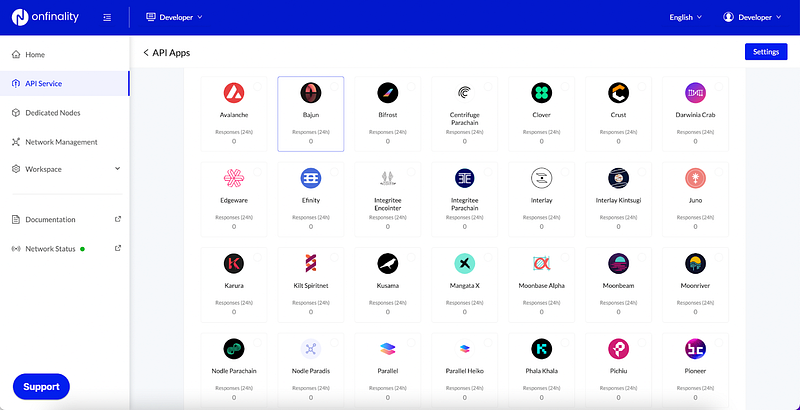This screenshot has width=800, height=410.
Task: Click the Efinity network logo
Action: click(311, 178)
